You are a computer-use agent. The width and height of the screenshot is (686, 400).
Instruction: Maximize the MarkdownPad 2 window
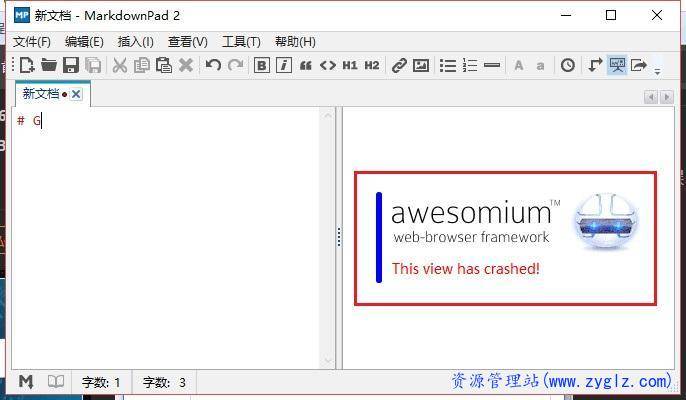tap(611, 15)
